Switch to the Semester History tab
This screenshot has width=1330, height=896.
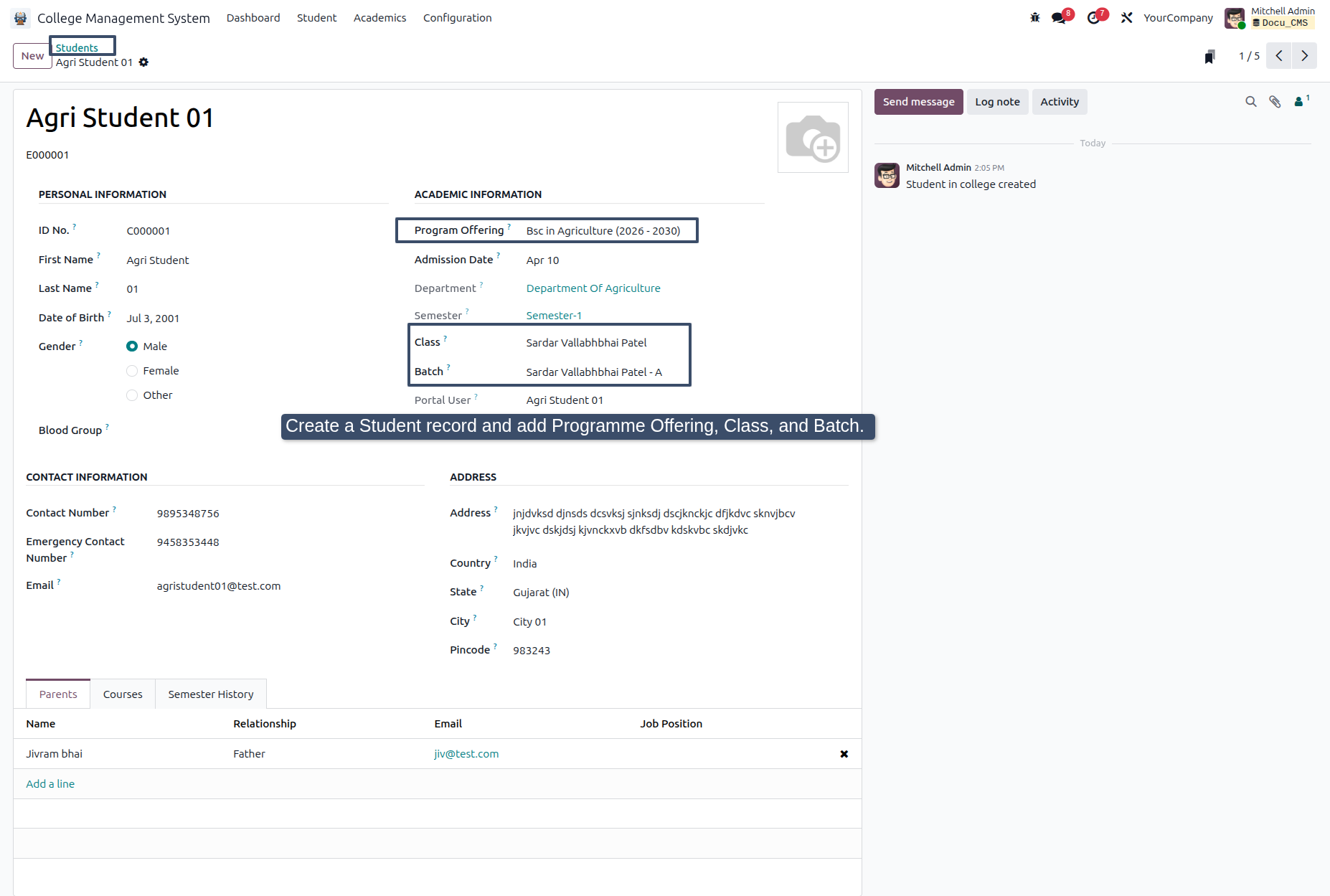point(211,694)
